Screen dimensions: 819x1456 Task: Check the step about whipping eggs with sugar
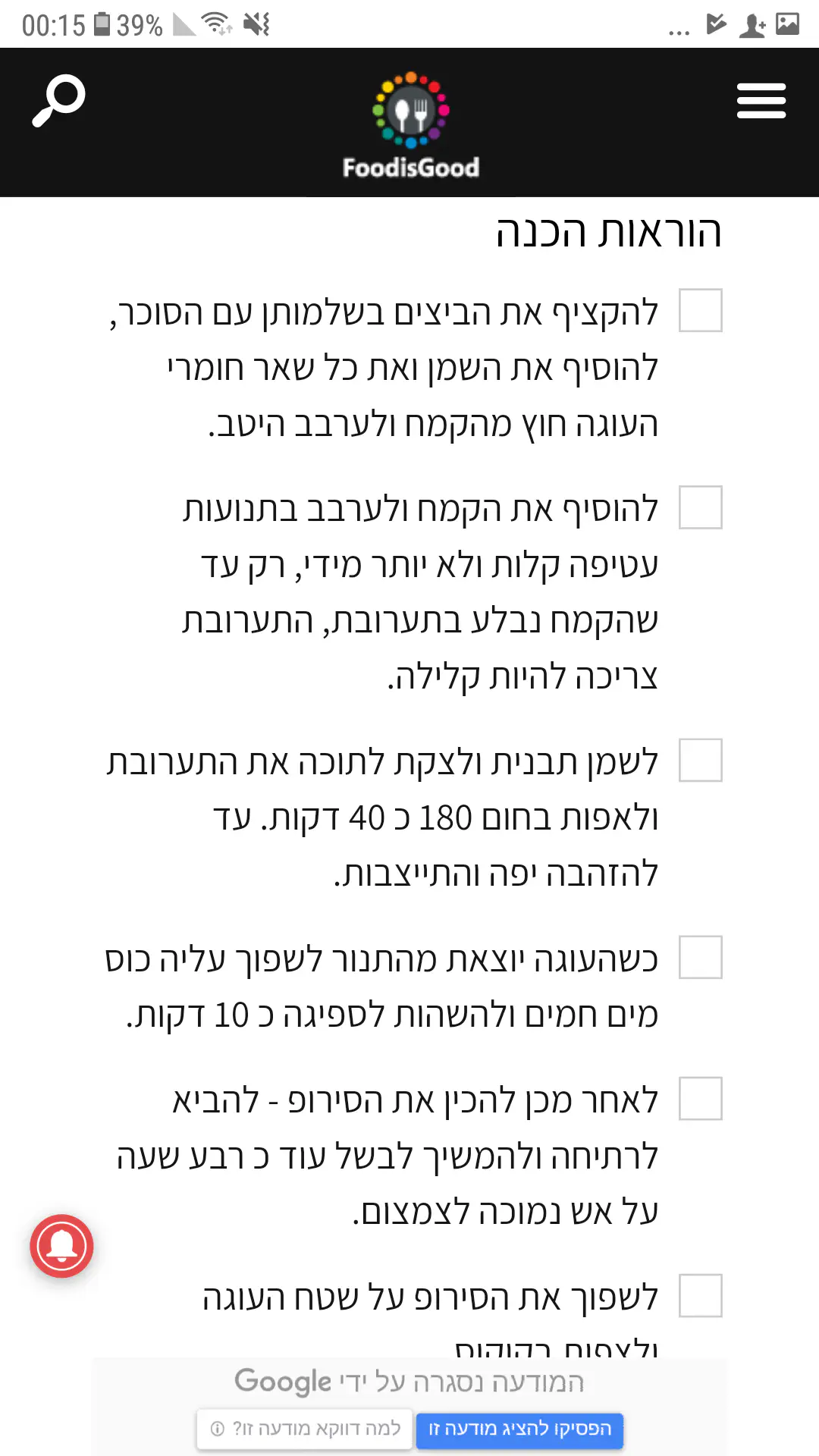point(700,311)
